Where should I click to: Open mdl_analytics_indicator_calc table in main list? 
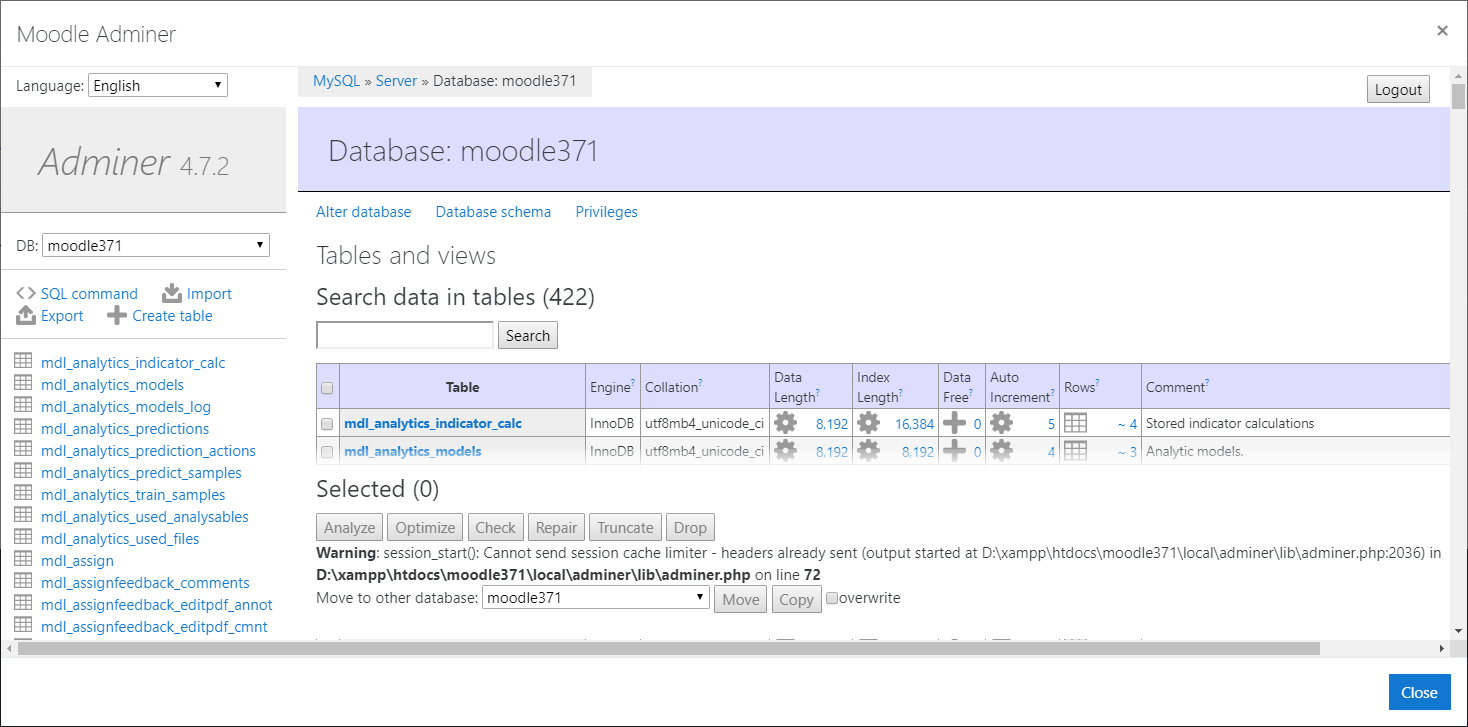pos(433,423)
